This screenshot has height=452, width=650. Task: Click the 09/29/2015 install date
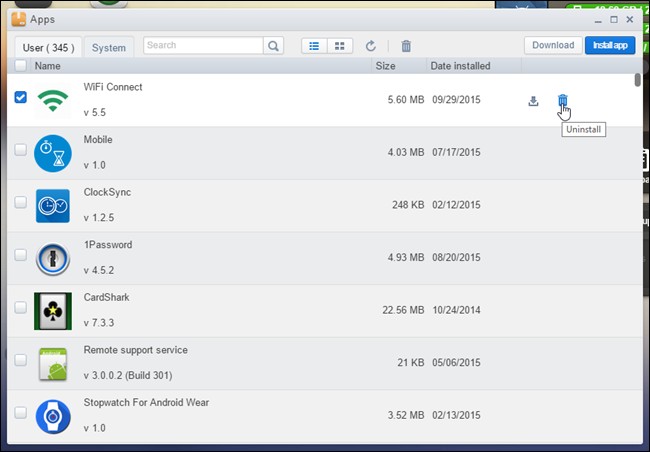click(x=456, y=100)
